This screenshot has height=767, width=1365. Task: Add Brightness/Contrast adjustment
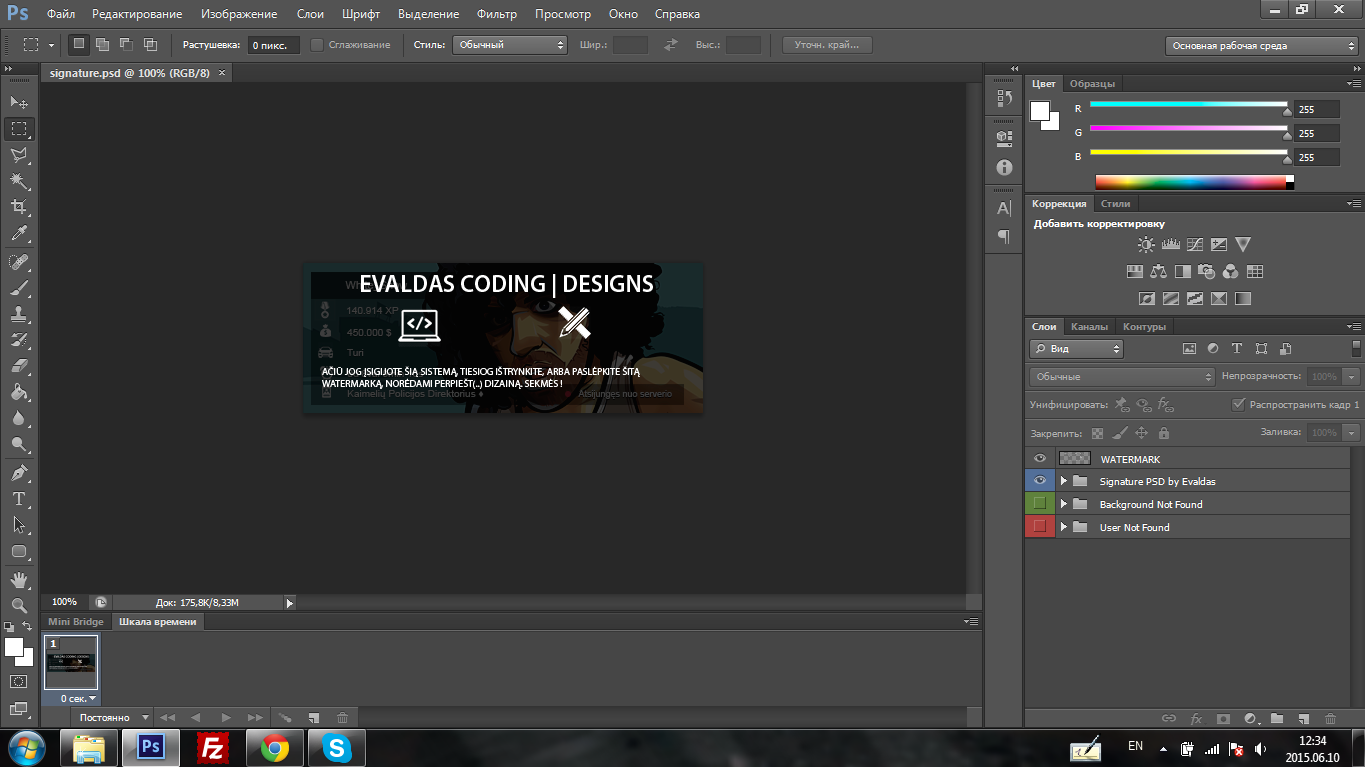pos(1146,244)
